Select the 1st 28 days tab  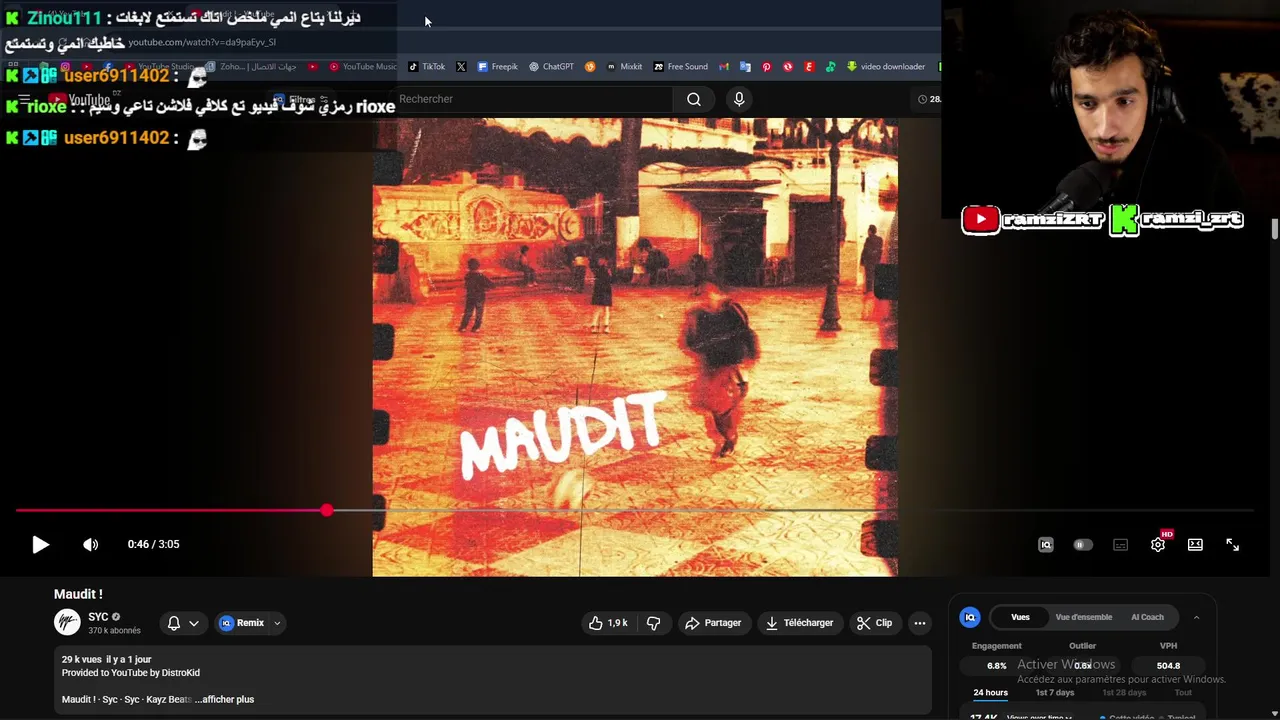point(1124,692)
